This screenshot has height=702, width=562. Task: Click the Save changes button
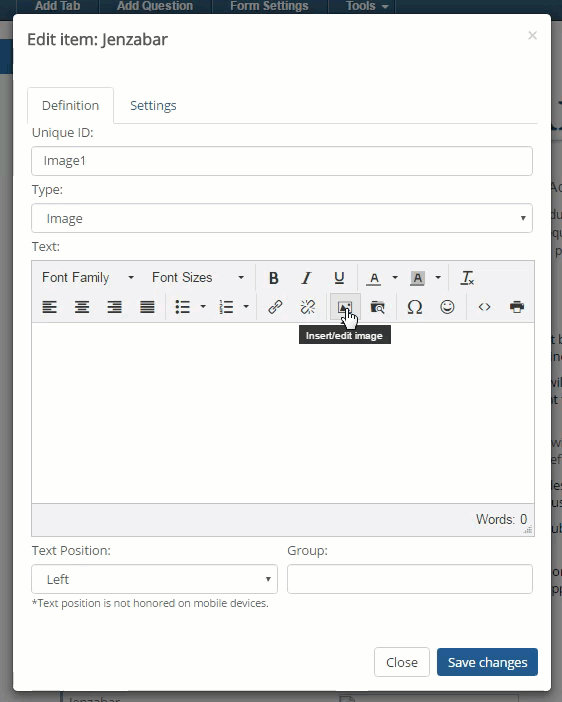[x=487, y=662]
